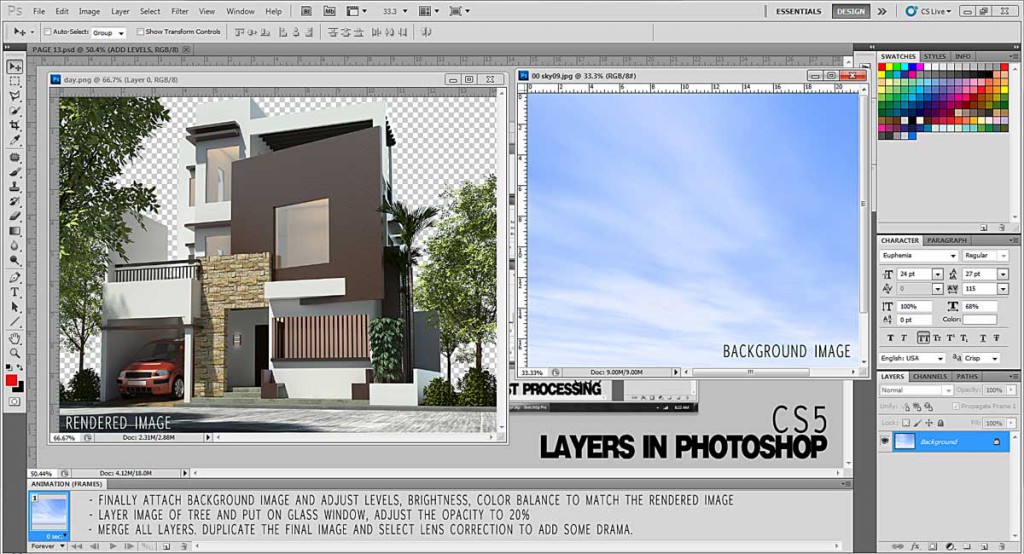Switch to the Channels tab

[x=930, y=376]
